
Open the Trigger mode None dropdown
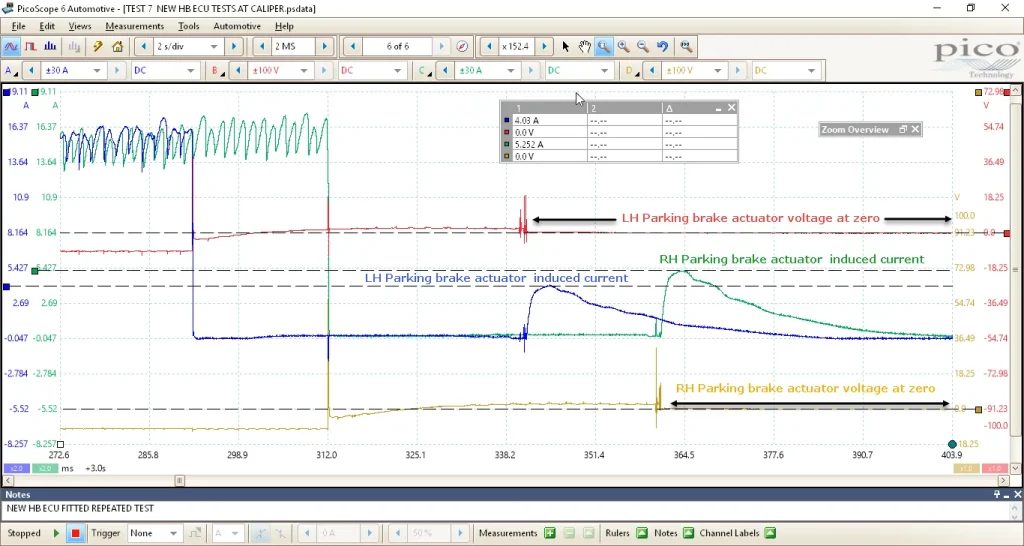[172, 534]
